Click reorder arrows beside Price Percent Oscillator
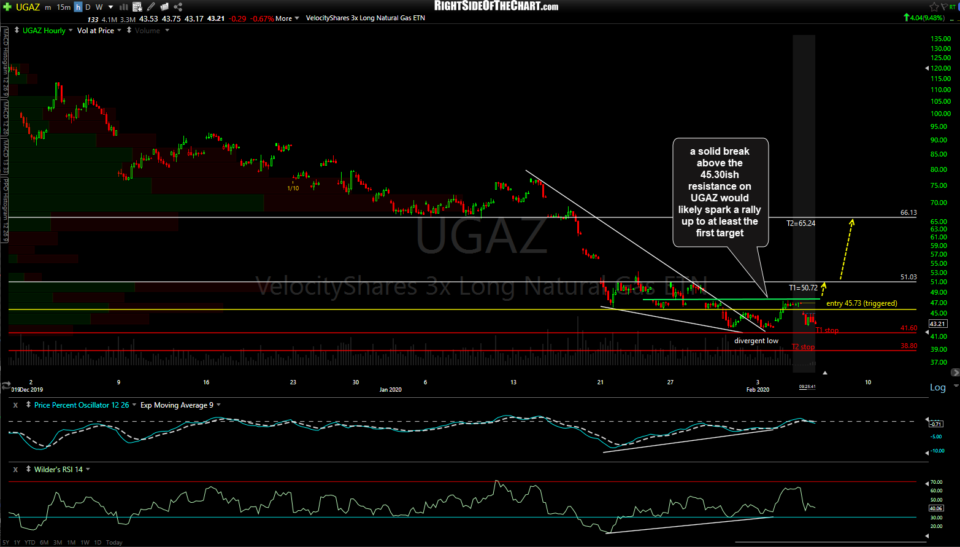Image resolution: width=960 pixels, height=547 pixels. 28,405
